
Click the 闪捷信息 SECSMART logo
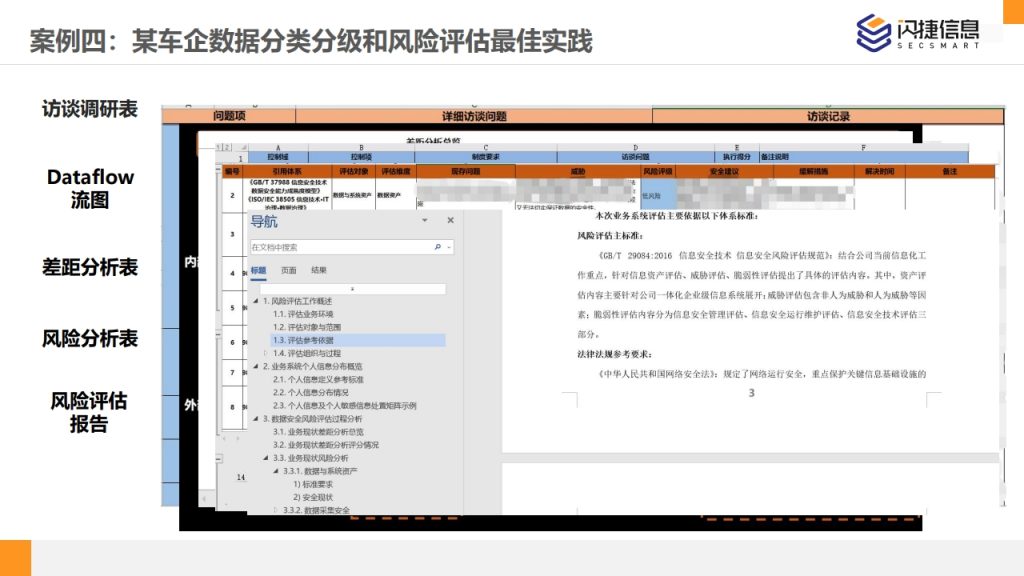[918, 33]
